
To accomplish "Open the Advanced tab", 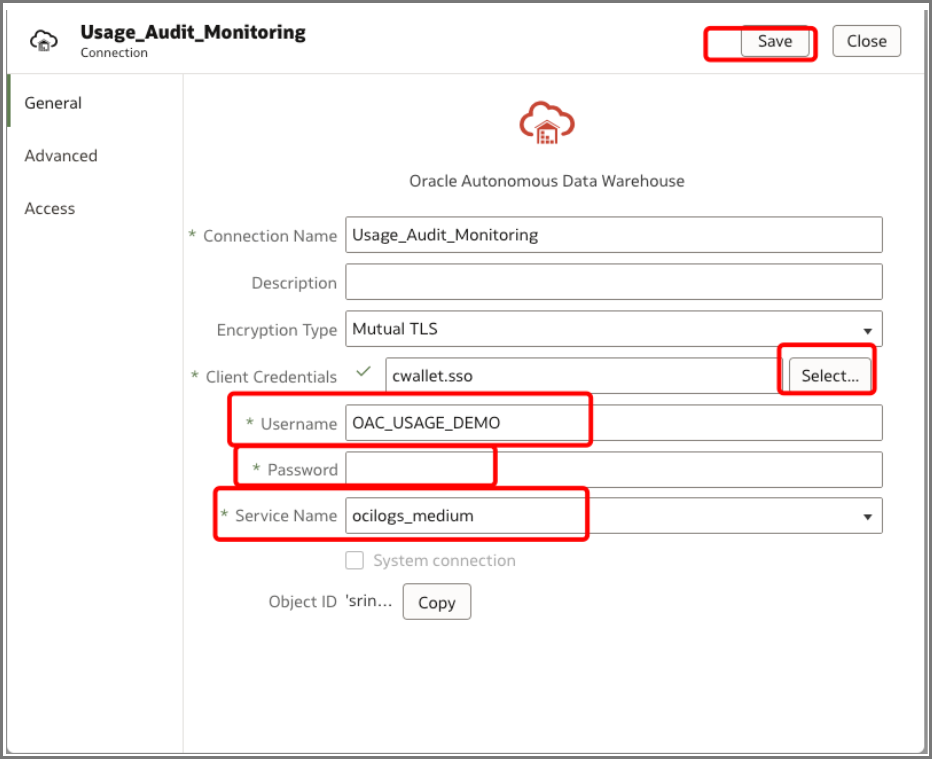I will [x=61, y=156].
